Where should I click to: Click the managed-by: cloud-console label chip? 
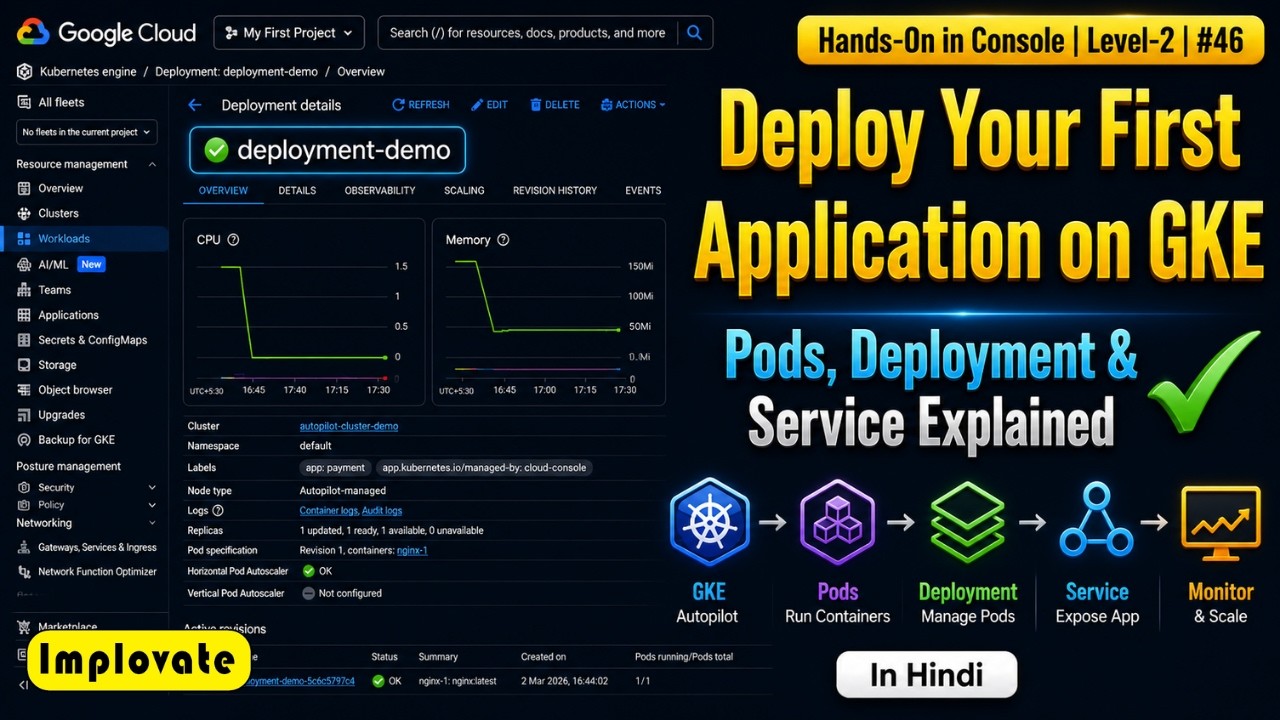tap(484, 467)
